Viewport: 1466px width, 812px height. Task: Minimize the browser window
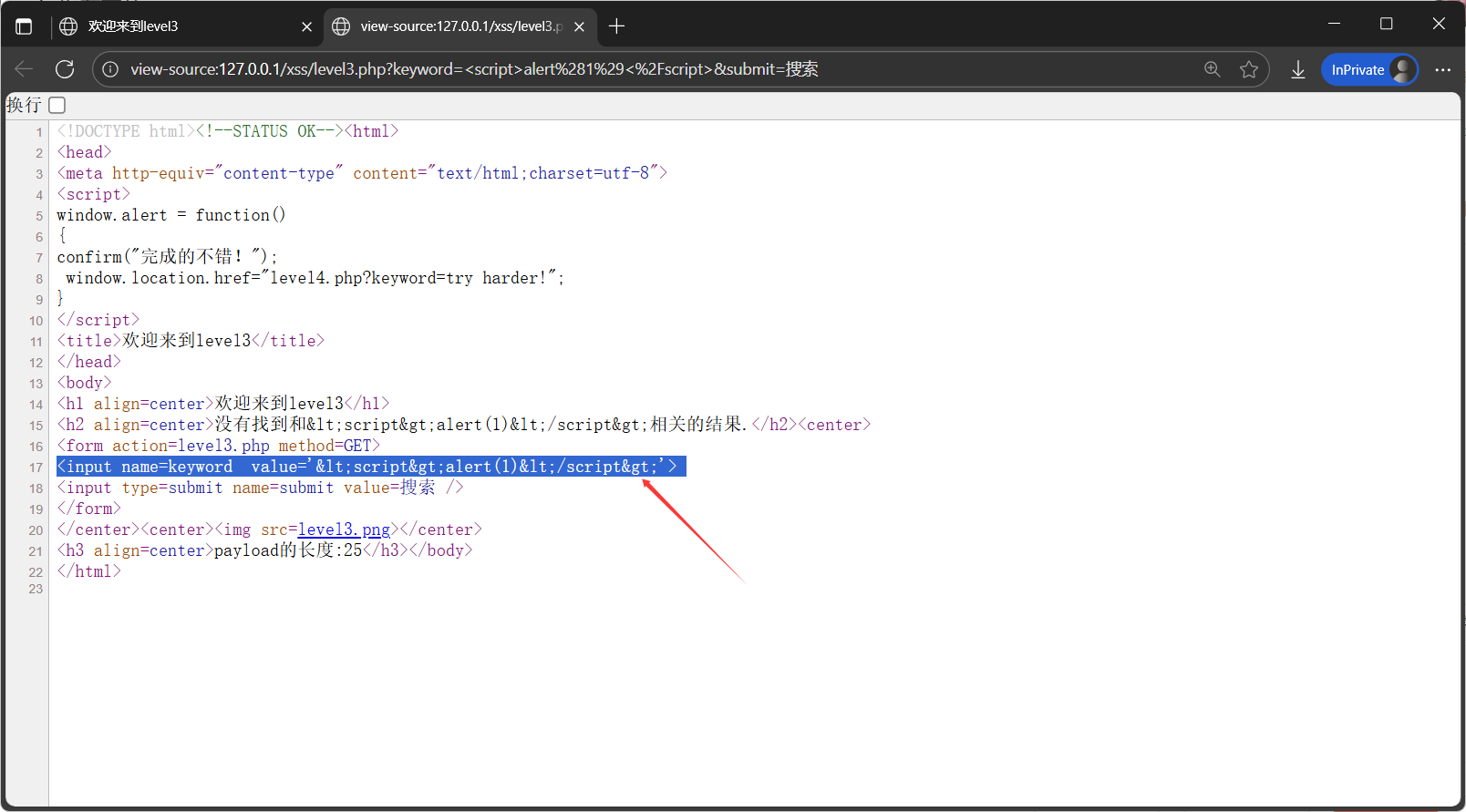[1335, 24]
